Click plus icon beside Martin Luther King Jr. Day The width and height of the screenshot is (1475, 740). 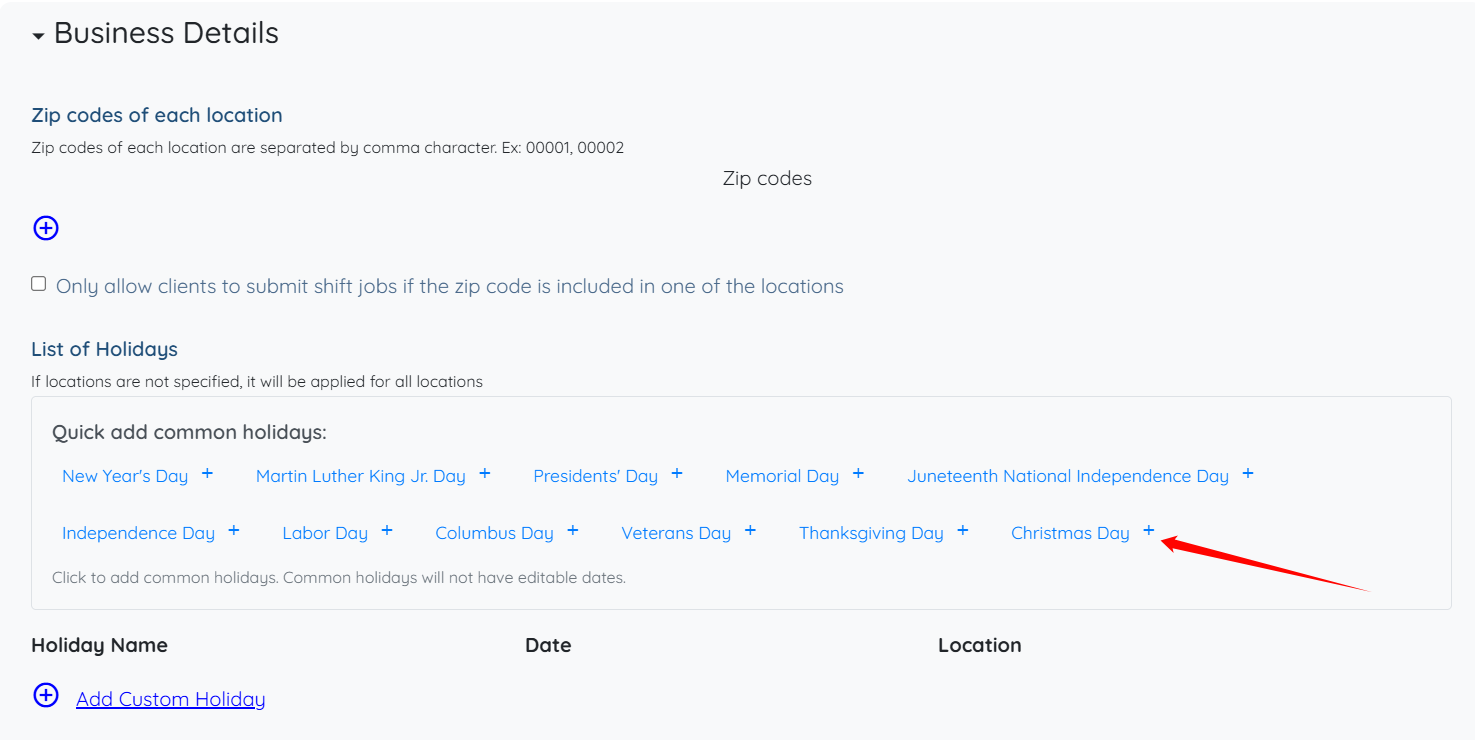tap(485, 474)
